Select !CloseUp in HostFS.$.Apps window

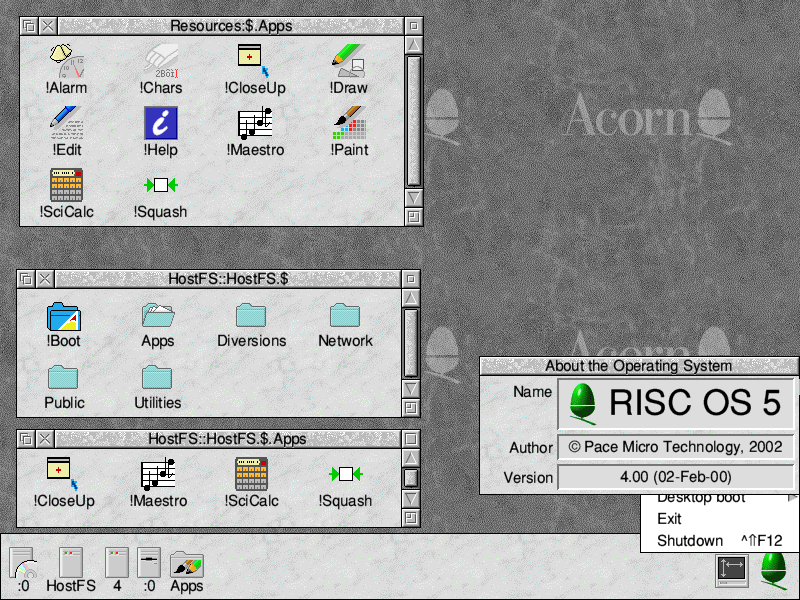coord(64,483)
